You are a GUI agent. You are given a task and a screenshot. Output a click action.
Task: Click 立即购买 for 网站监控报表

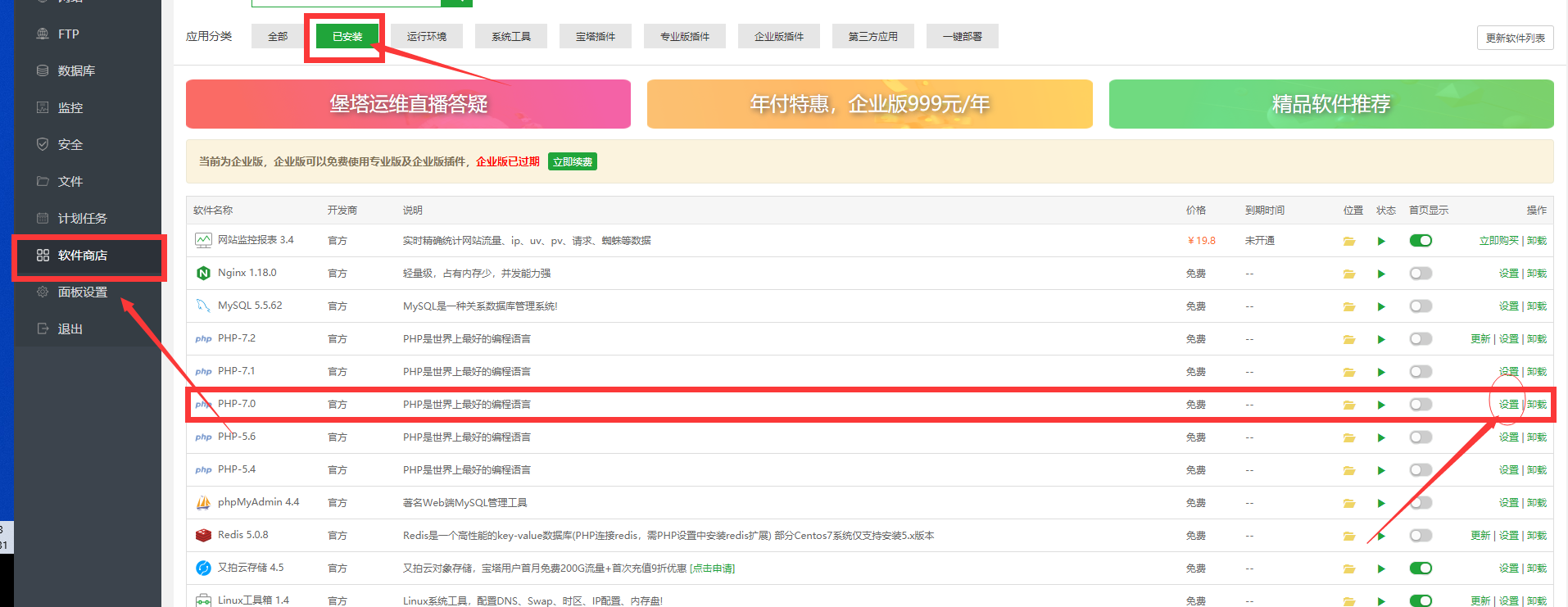[x=1498, y=240]
